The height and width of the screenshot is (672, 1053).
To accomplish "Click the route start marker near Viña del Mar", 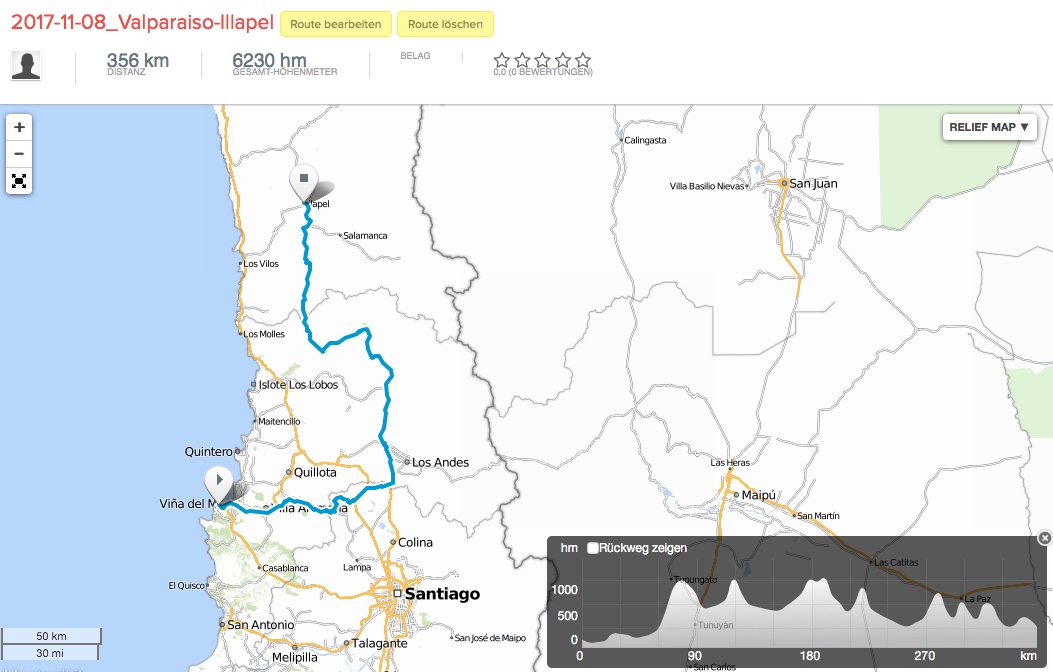I will click(x=218, y=484).
